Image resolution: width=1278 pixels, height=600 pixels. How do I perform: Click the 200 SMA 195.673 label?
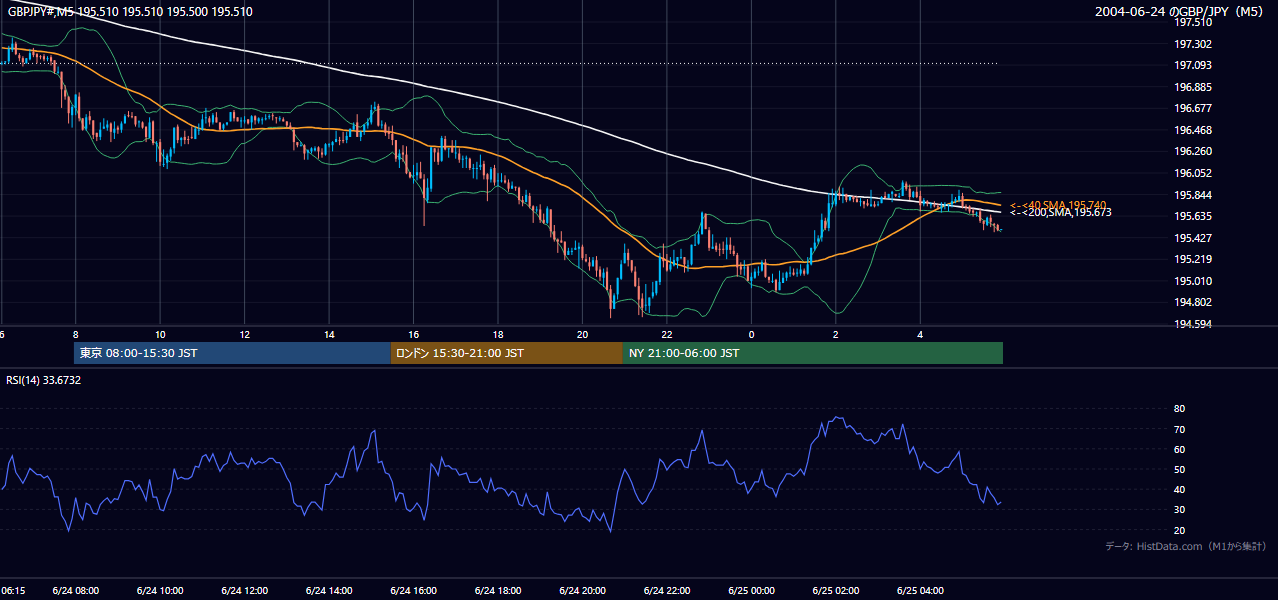click(x=1060, y=213)
